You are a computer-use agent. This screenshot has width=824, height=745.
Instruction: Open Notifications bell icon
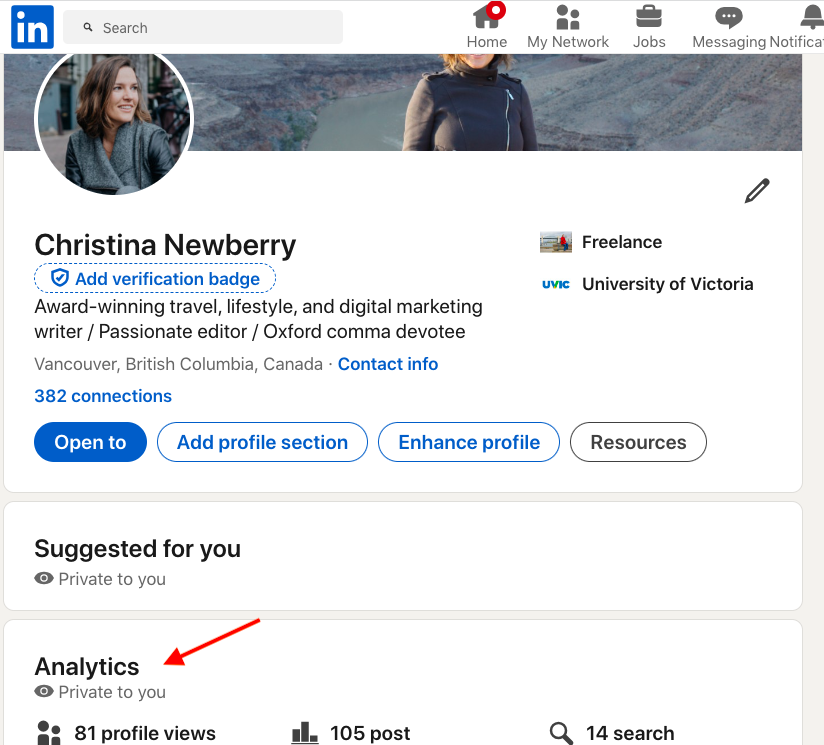click(812, 18)
